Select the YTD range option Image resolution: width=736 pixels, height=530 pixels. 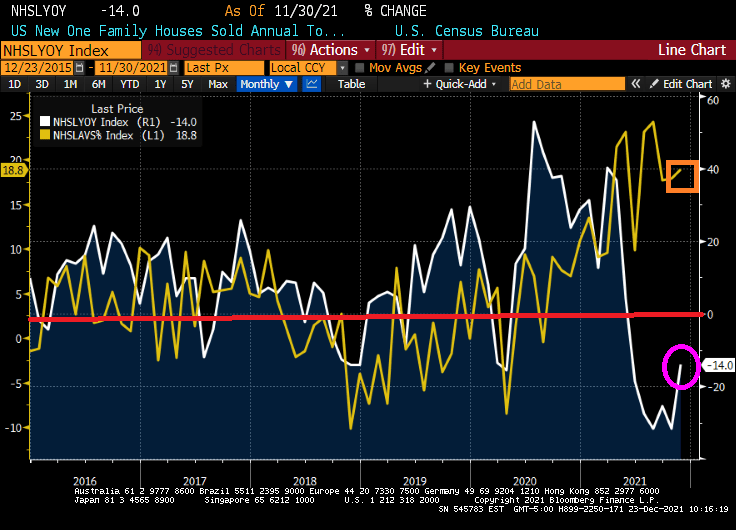130,84
